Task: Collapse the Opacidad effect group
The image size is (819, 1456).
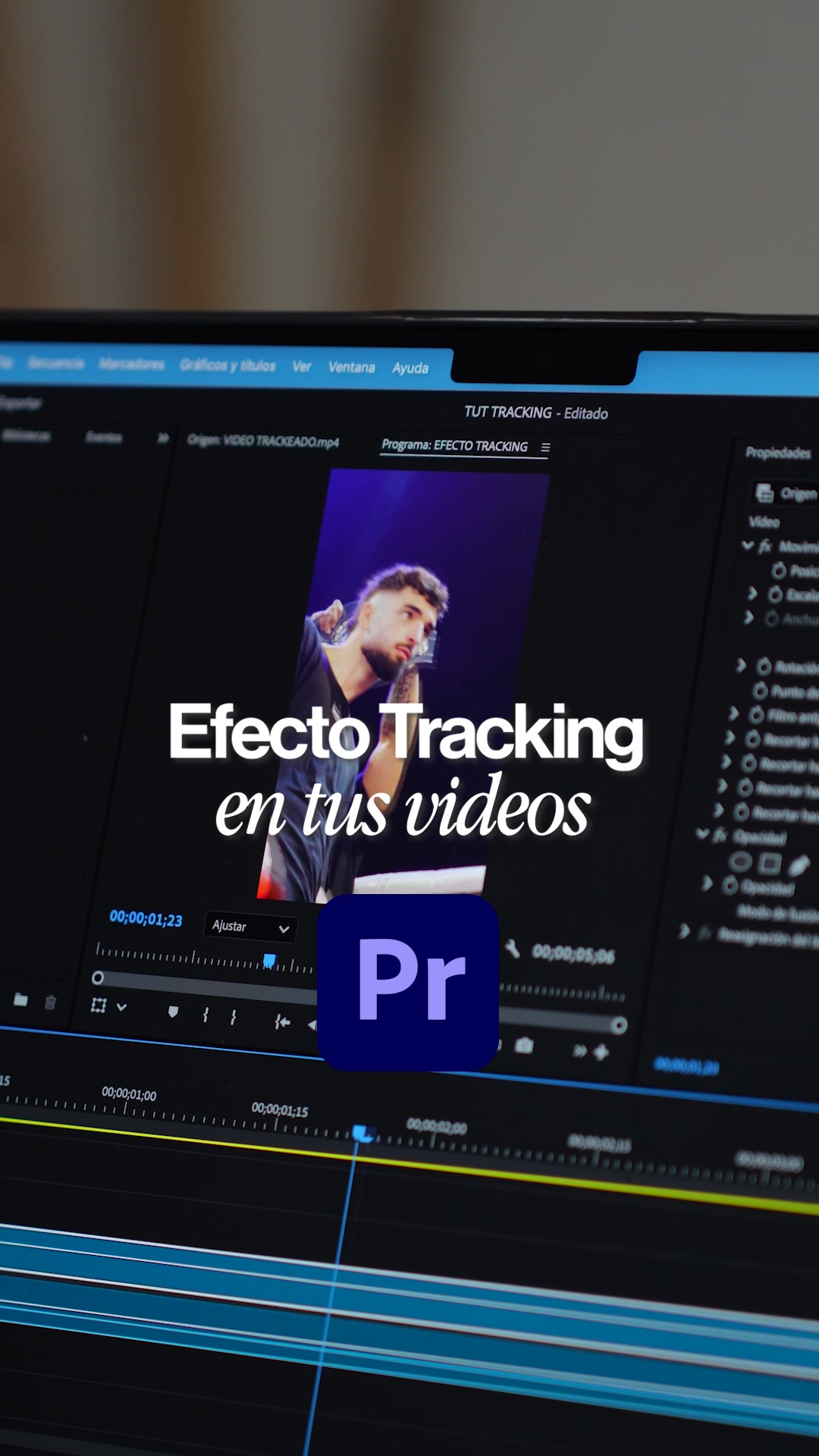Action: pos(702,834)
